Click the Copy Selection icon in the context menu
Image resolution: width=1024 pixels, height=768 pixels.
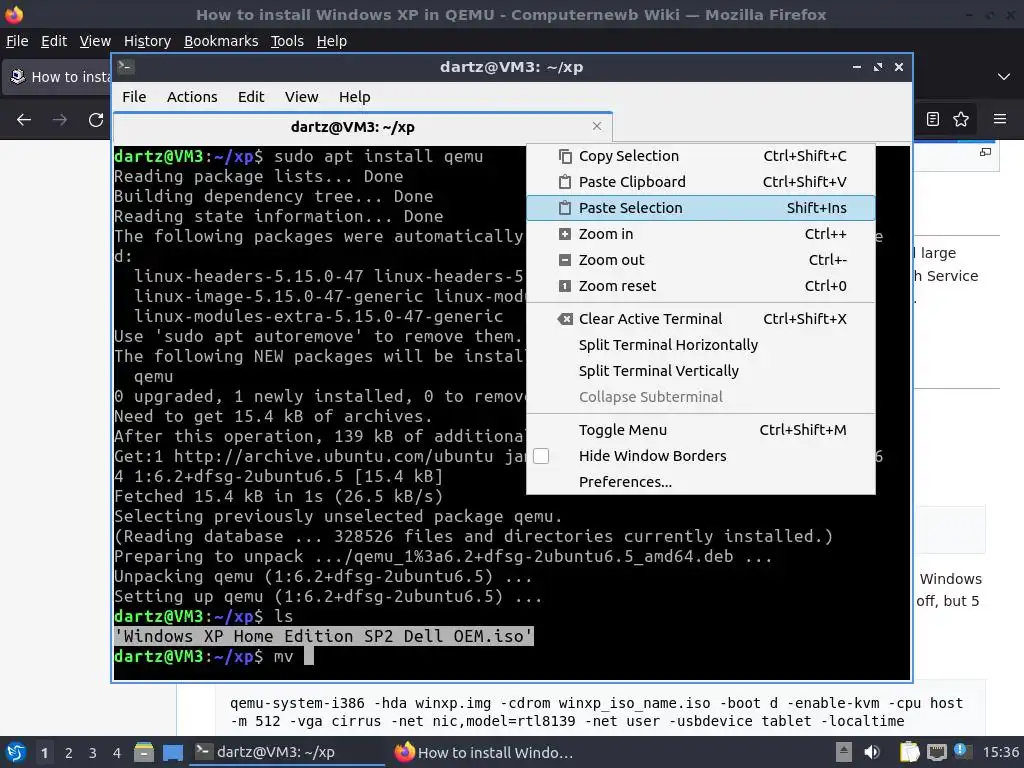565,156
